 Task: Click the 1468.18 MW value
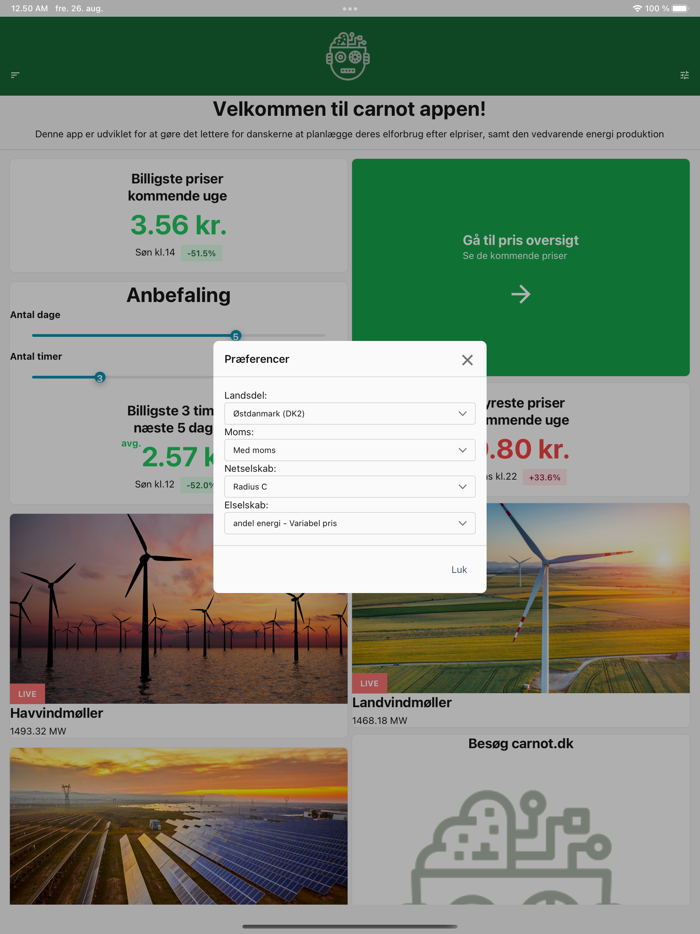[x=380, y=720]
